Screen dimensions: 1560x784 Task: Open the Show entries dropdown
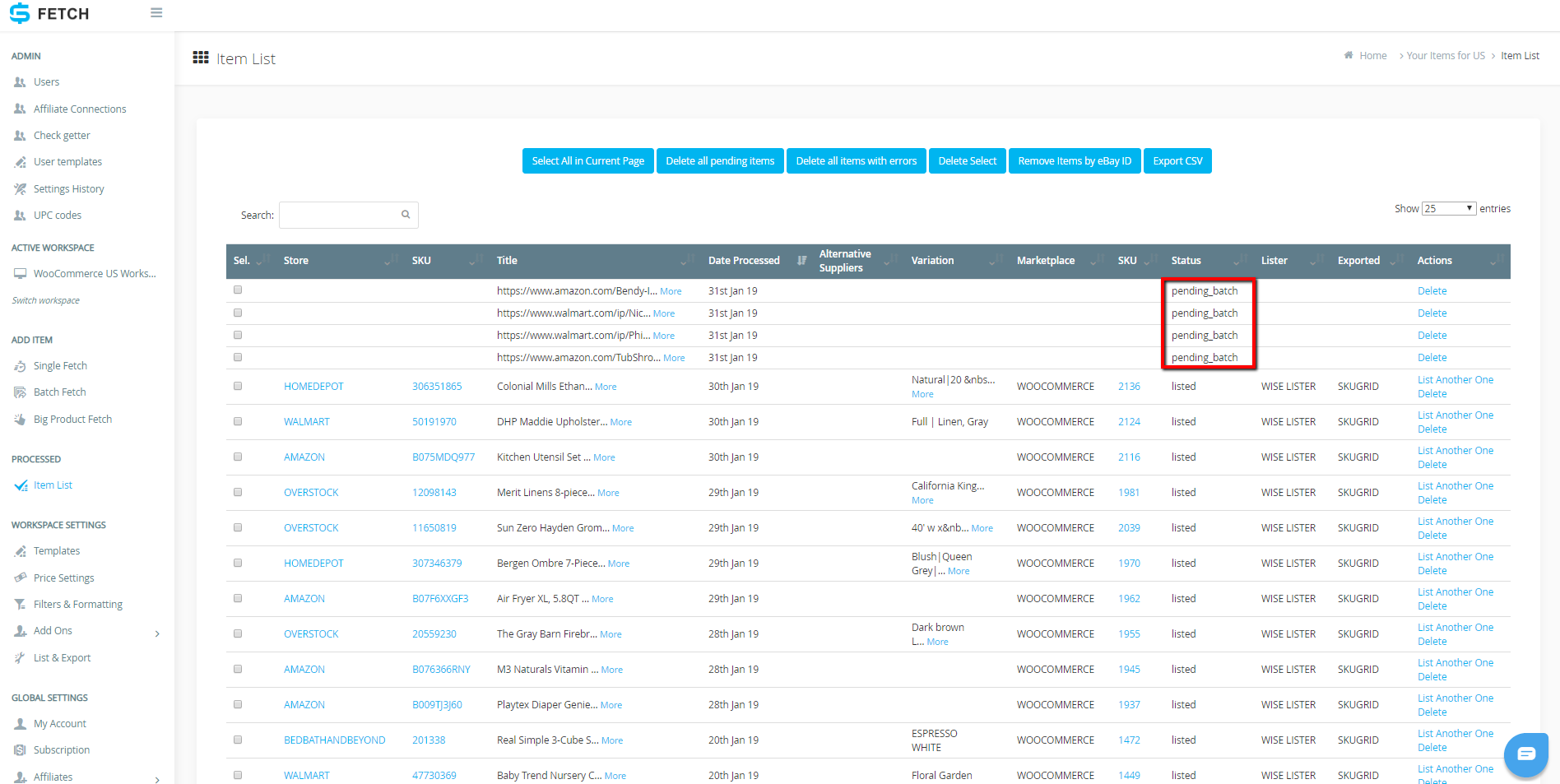(x=1449, y=208)
